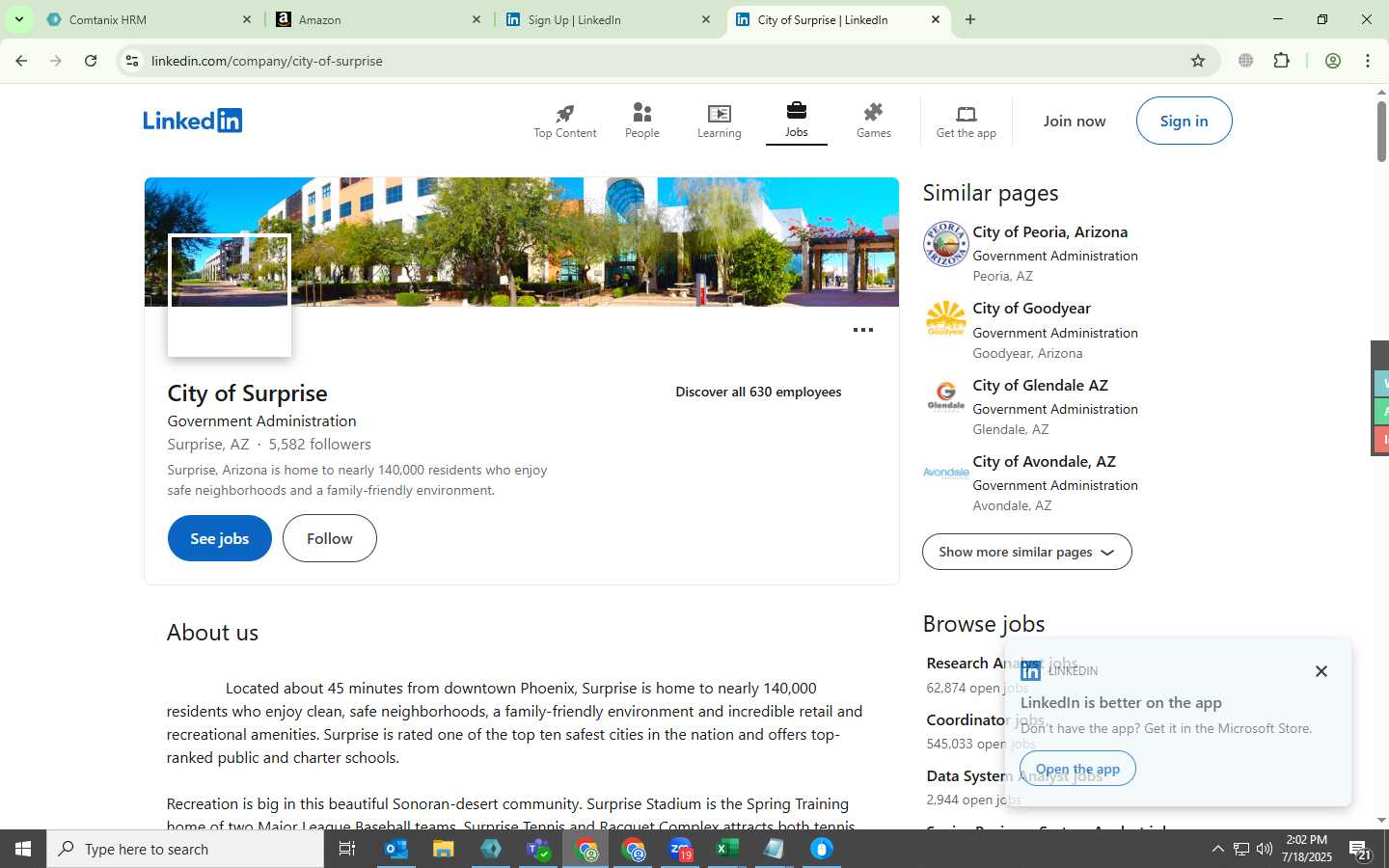Click the Avondale logo thumbnail
Viewport: 1389px width, 868px height.
coord(945,473)
